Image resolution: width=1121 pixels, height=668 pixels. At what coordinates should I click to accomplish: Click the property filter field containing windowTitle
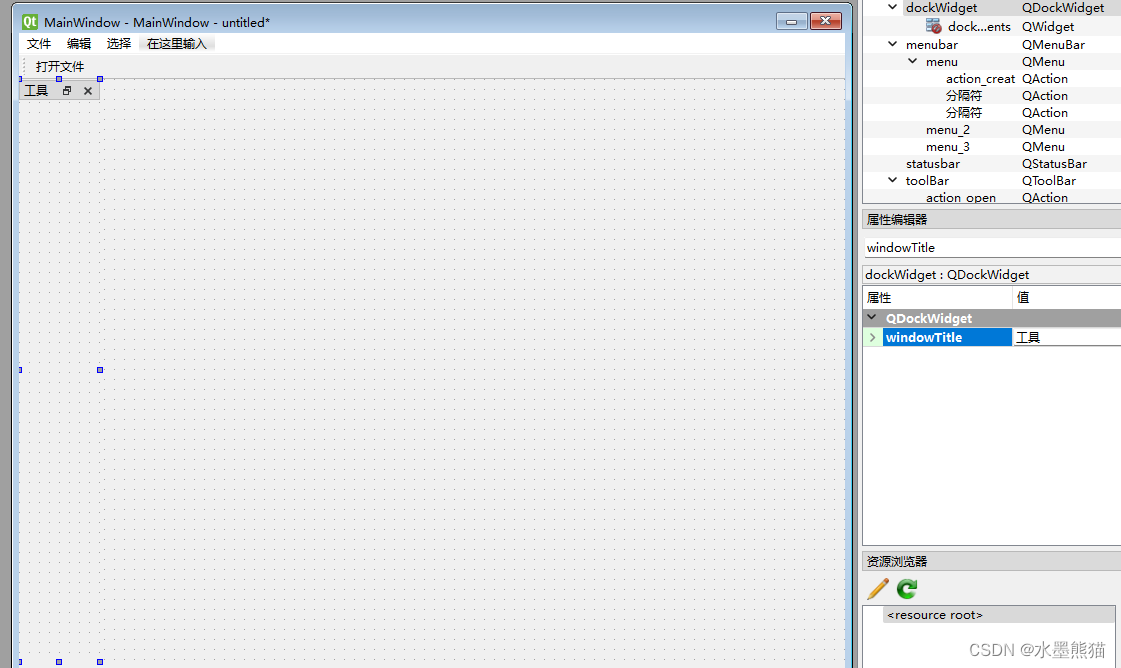click(992, 247)
